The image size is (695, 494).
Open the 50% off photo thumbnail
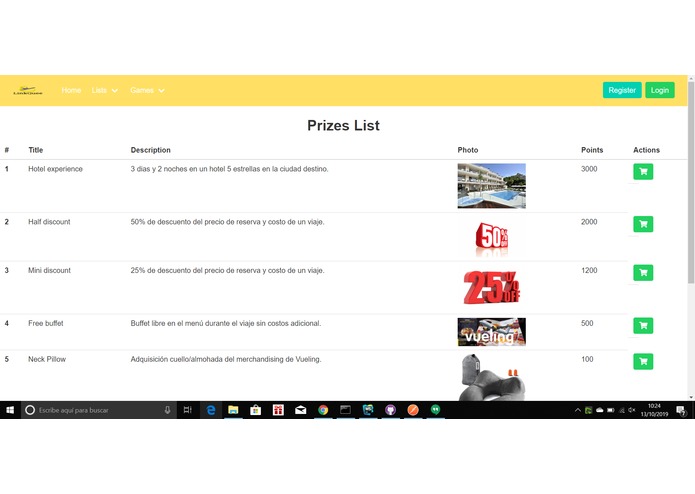tap(492, 238)
